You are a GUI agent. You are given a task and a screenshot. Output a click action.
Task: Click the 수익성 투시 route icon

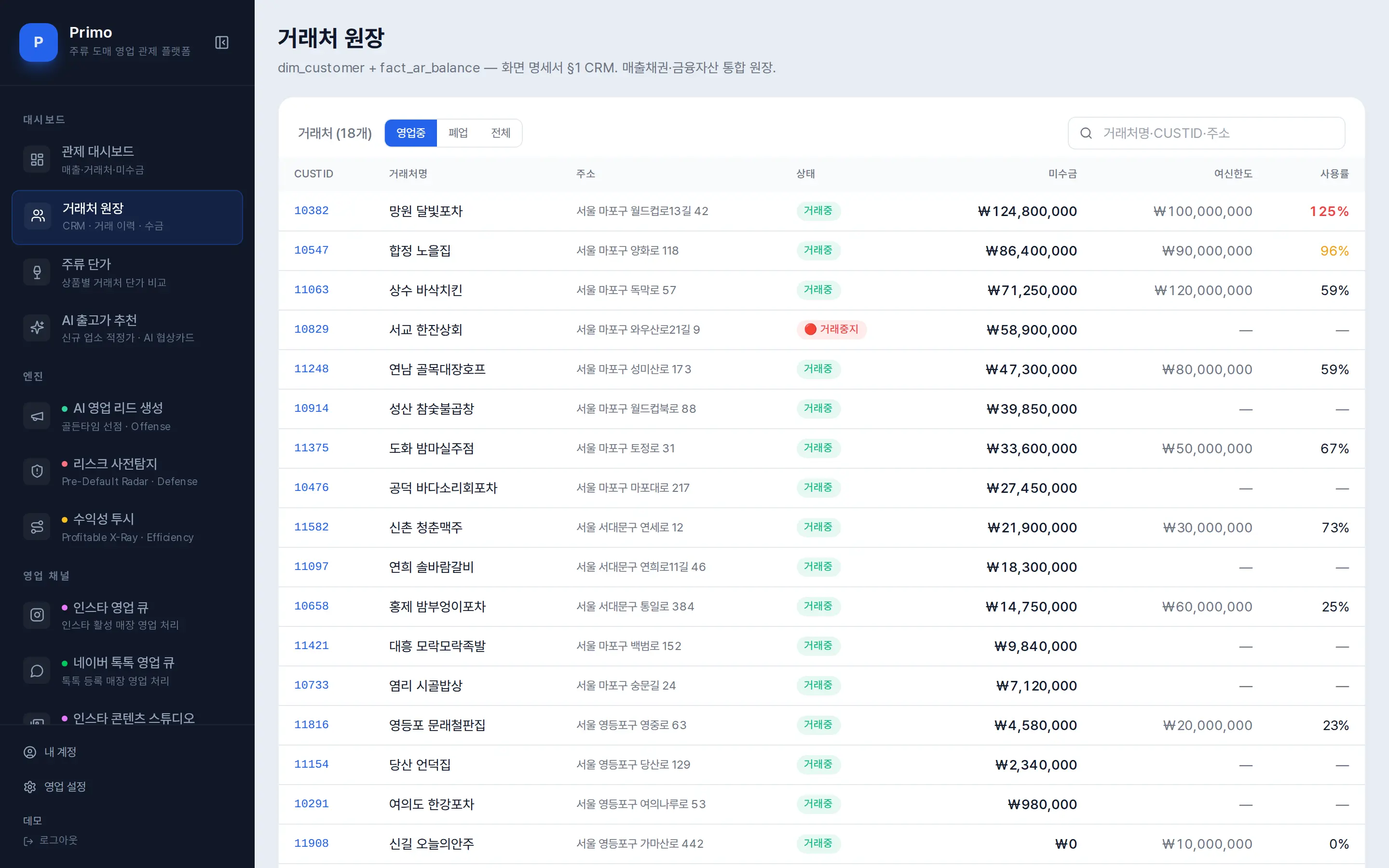pos(37,527)
